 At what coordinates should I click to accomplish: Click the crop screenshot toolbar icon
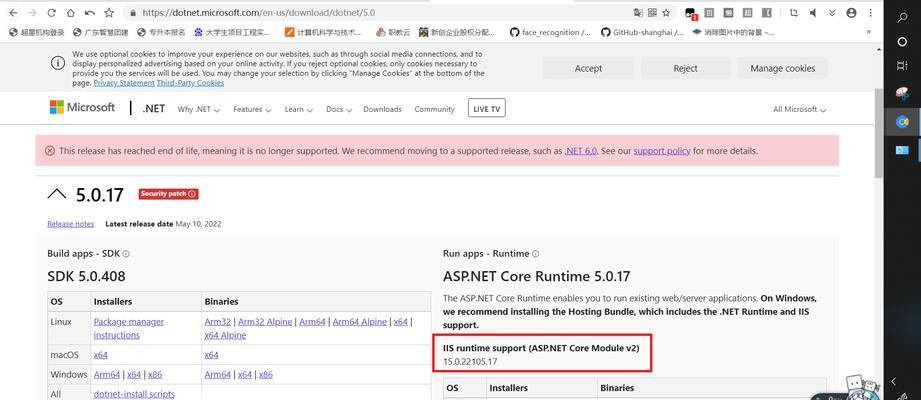pos(794,12)
